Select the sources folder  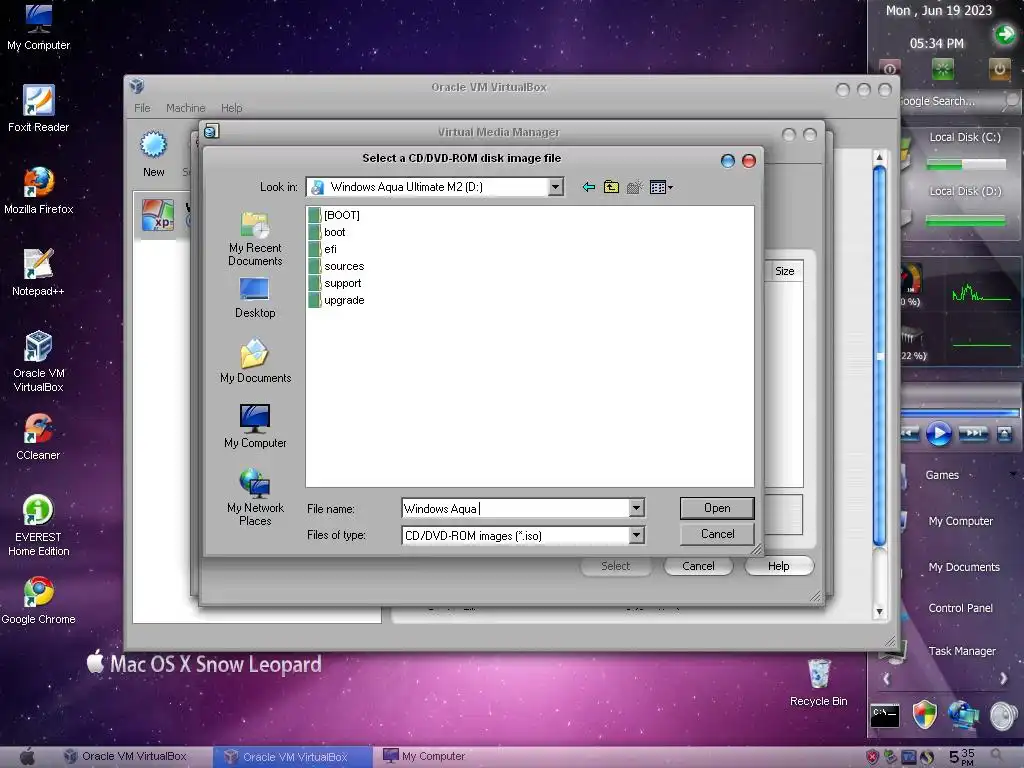point(336,266)
